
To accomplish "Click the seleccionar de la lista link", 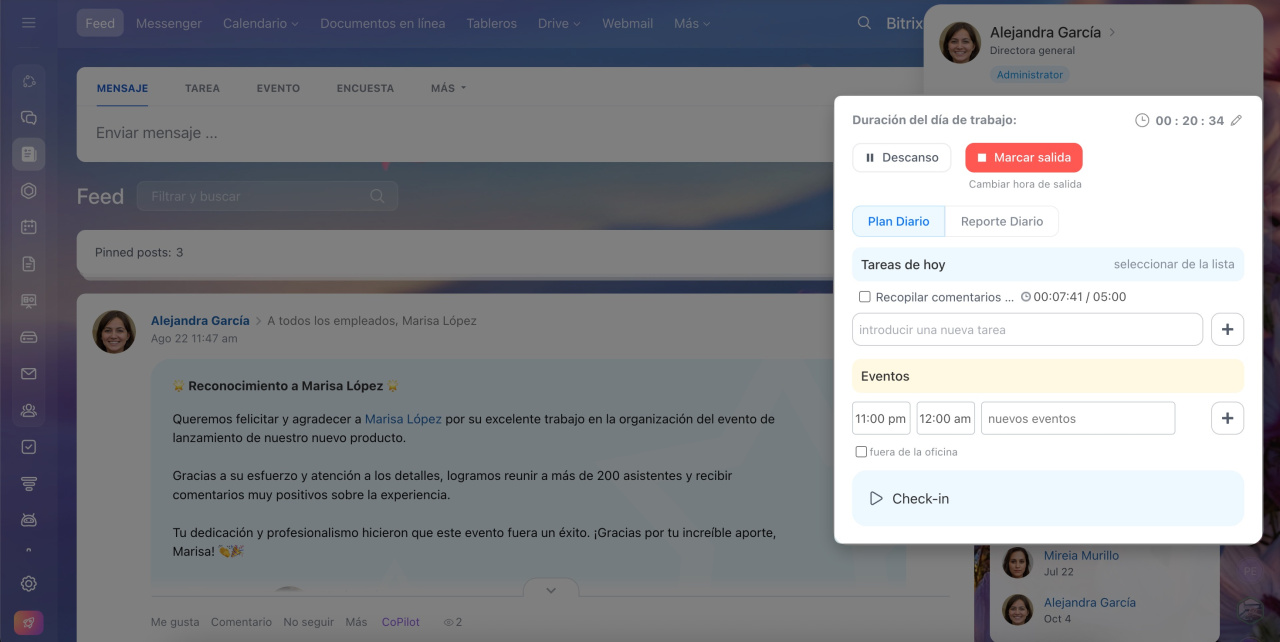I will click(x=1173, y=265).
